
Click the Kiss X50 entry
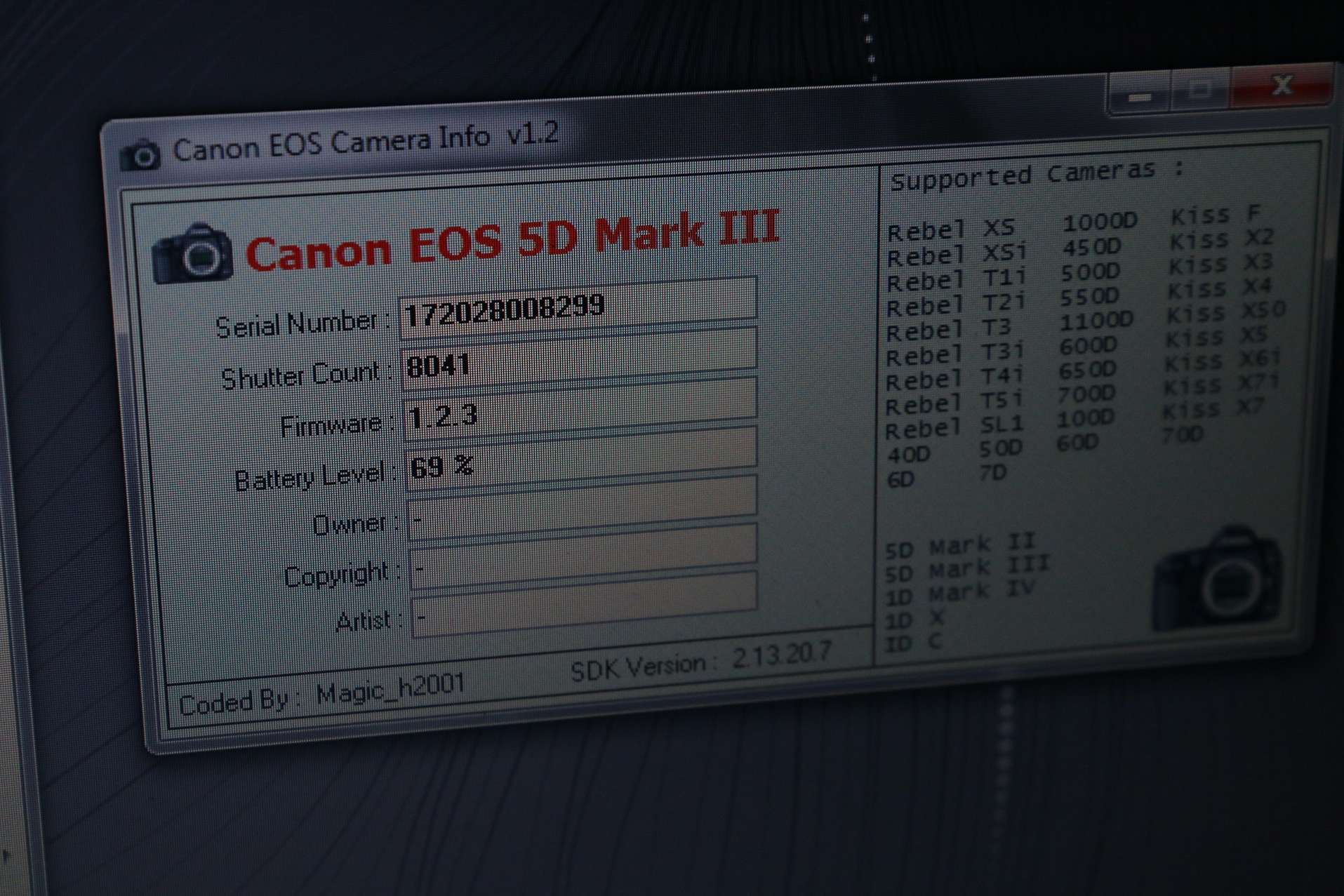[x=1226, y=312]
